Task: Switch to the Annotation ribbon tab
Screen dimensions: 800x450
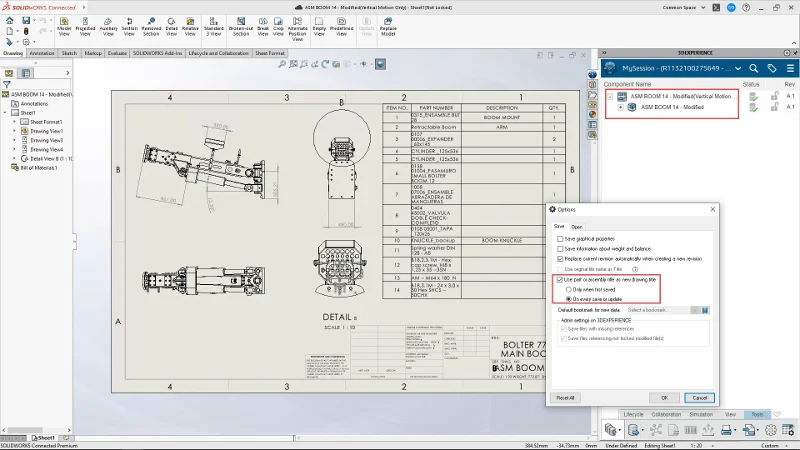Action: point(42,52)
